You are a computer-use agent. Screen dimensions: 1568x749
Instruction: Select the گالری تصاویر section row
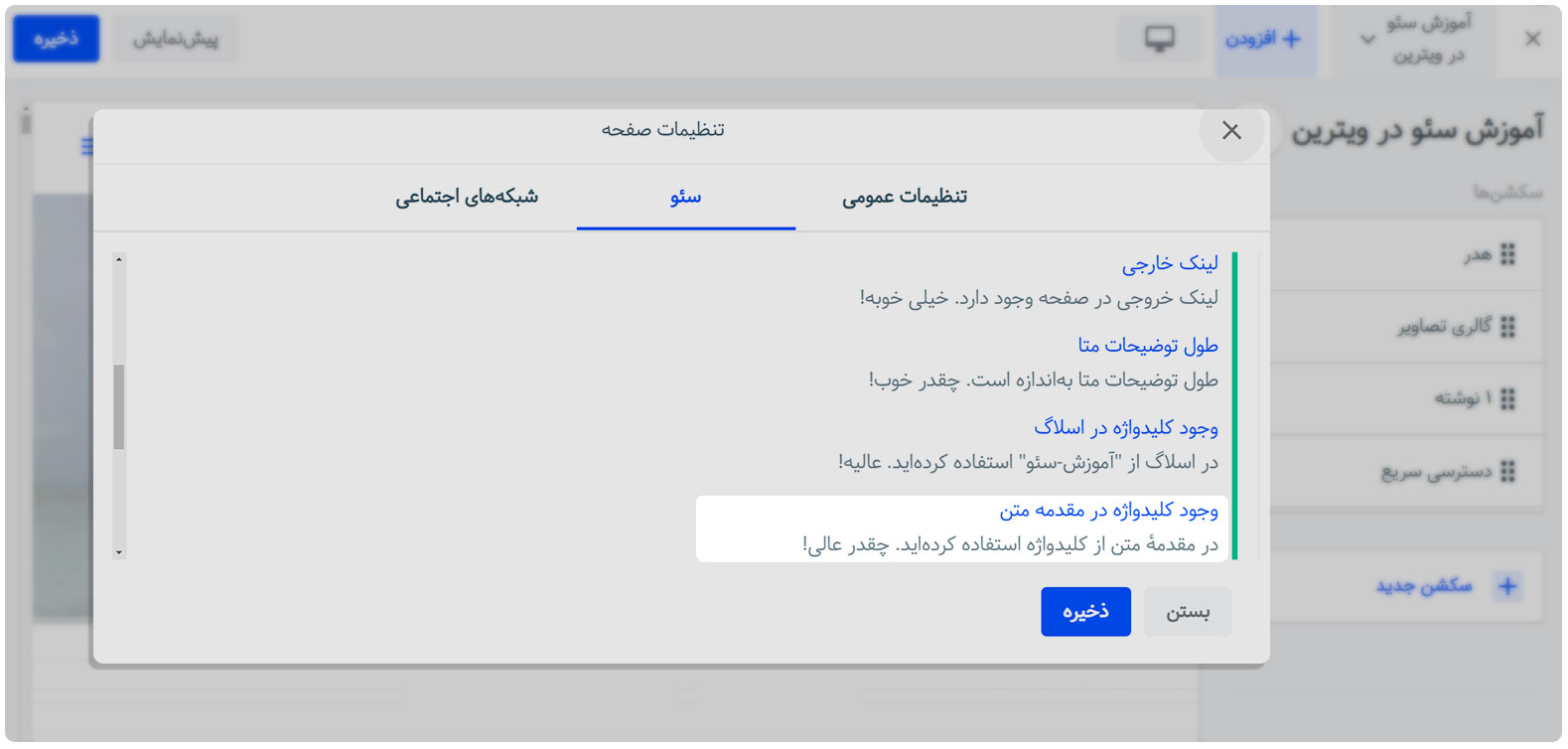(1406, 327)
